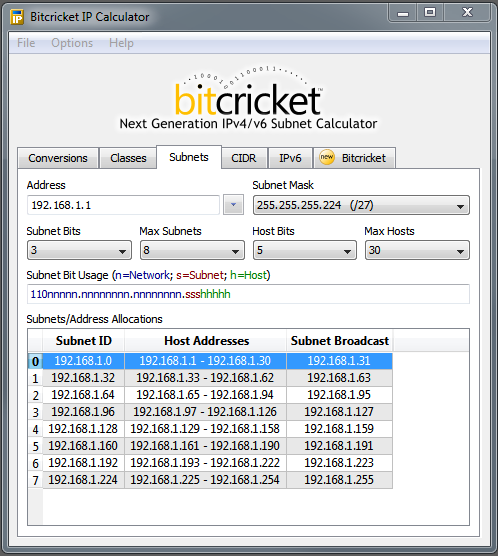This screenshot has width=498, height=556.
Task: Select row header 3 in the subnet table
Action: pyautogui.click(x=35, y=412)
